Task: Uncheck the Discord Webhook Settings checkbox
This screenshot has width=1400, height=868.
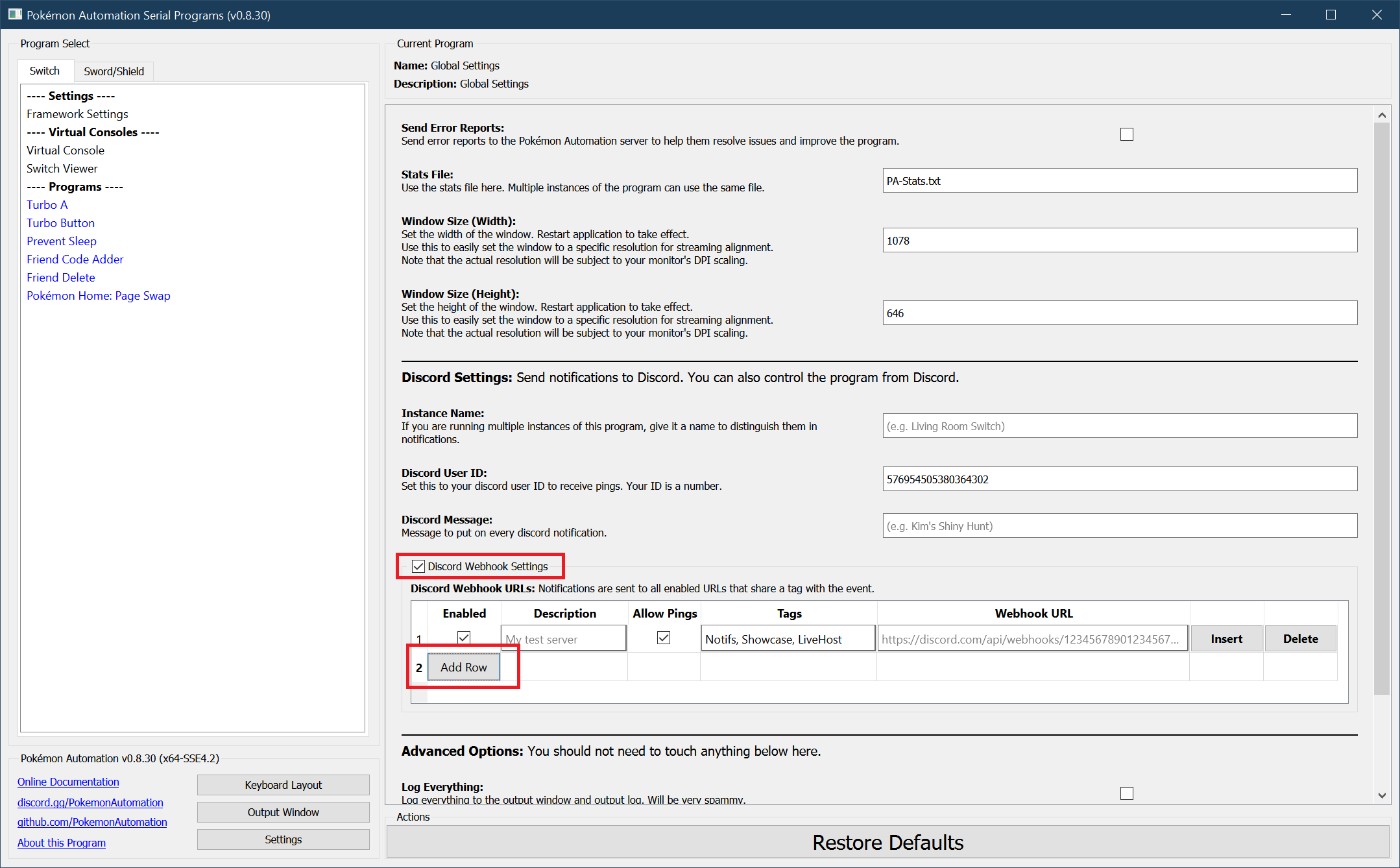Action: (x=418, y=566)
